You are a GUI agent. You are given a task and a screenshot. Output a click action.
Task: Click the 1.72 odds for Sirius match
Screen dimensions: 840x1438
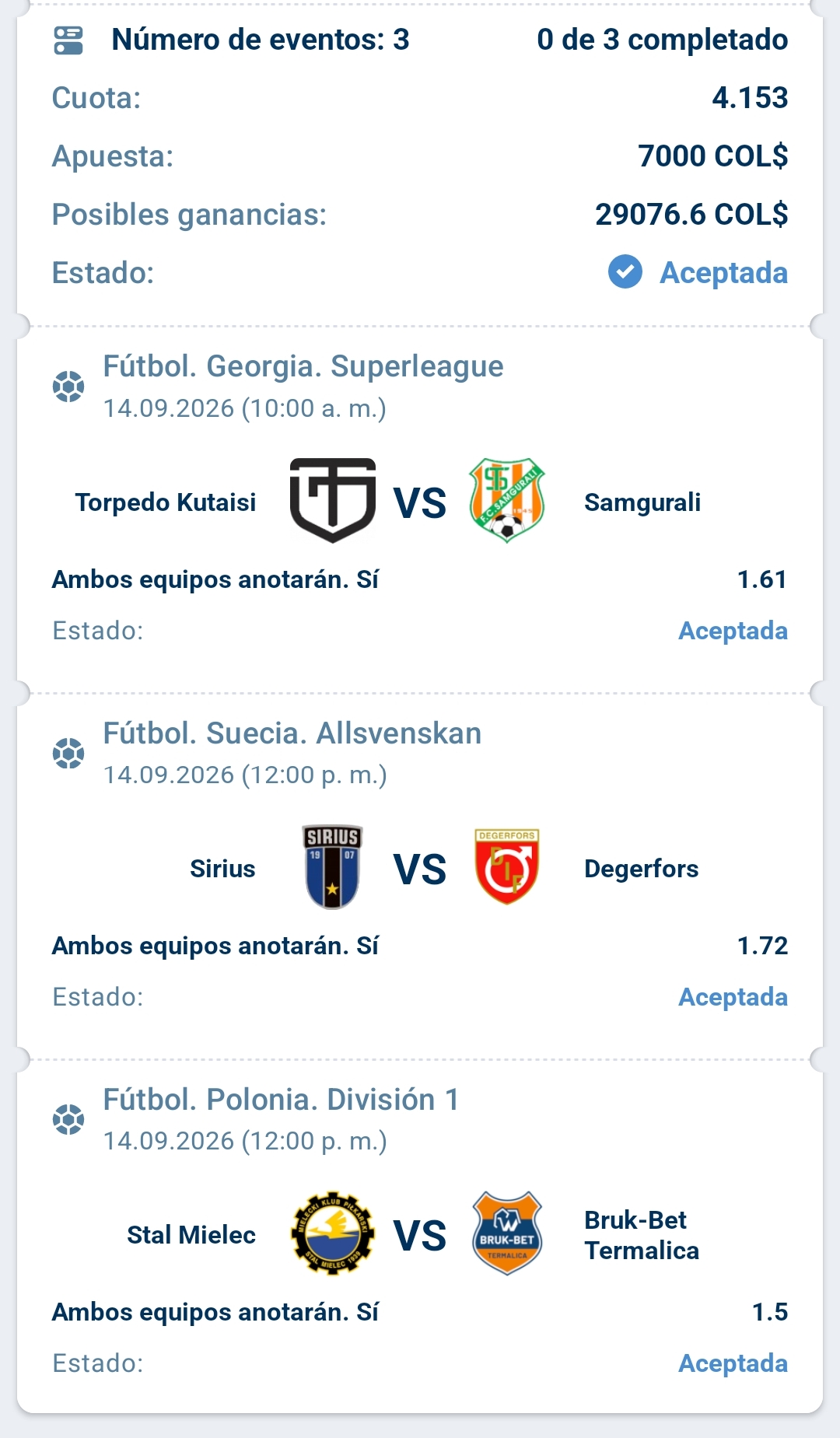[x=762, y=946]
